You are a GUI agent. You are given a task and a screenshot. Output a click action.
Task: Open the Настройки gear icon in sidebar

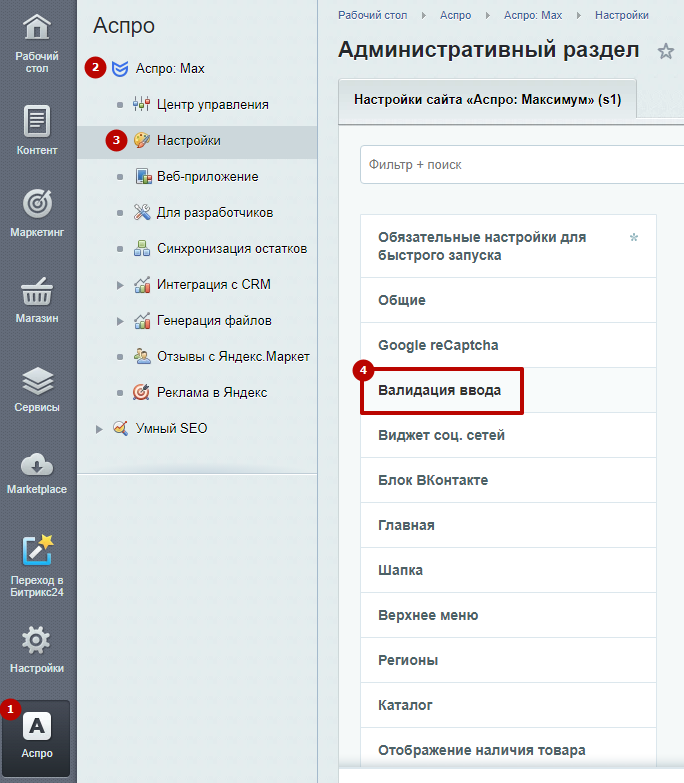point(37,640)
